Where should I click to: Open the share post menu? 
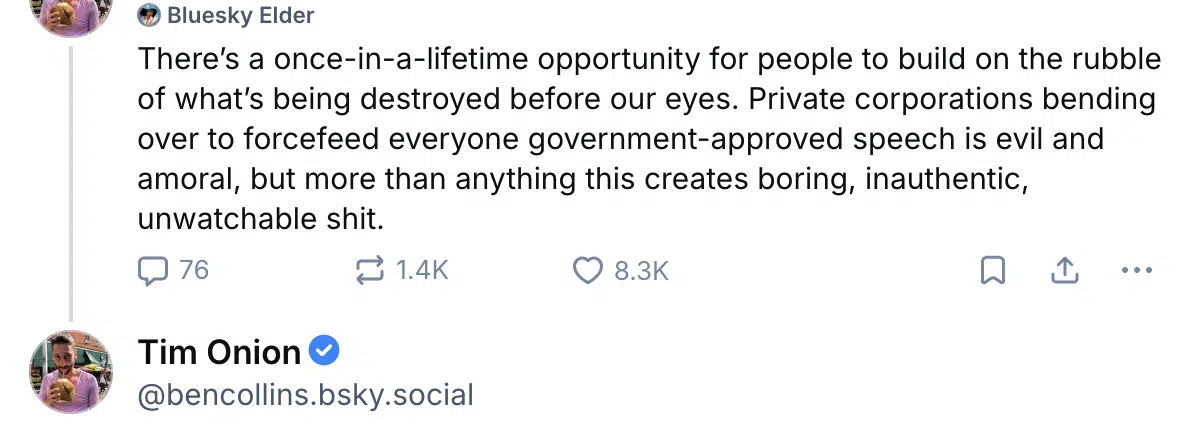(1065, 270)
